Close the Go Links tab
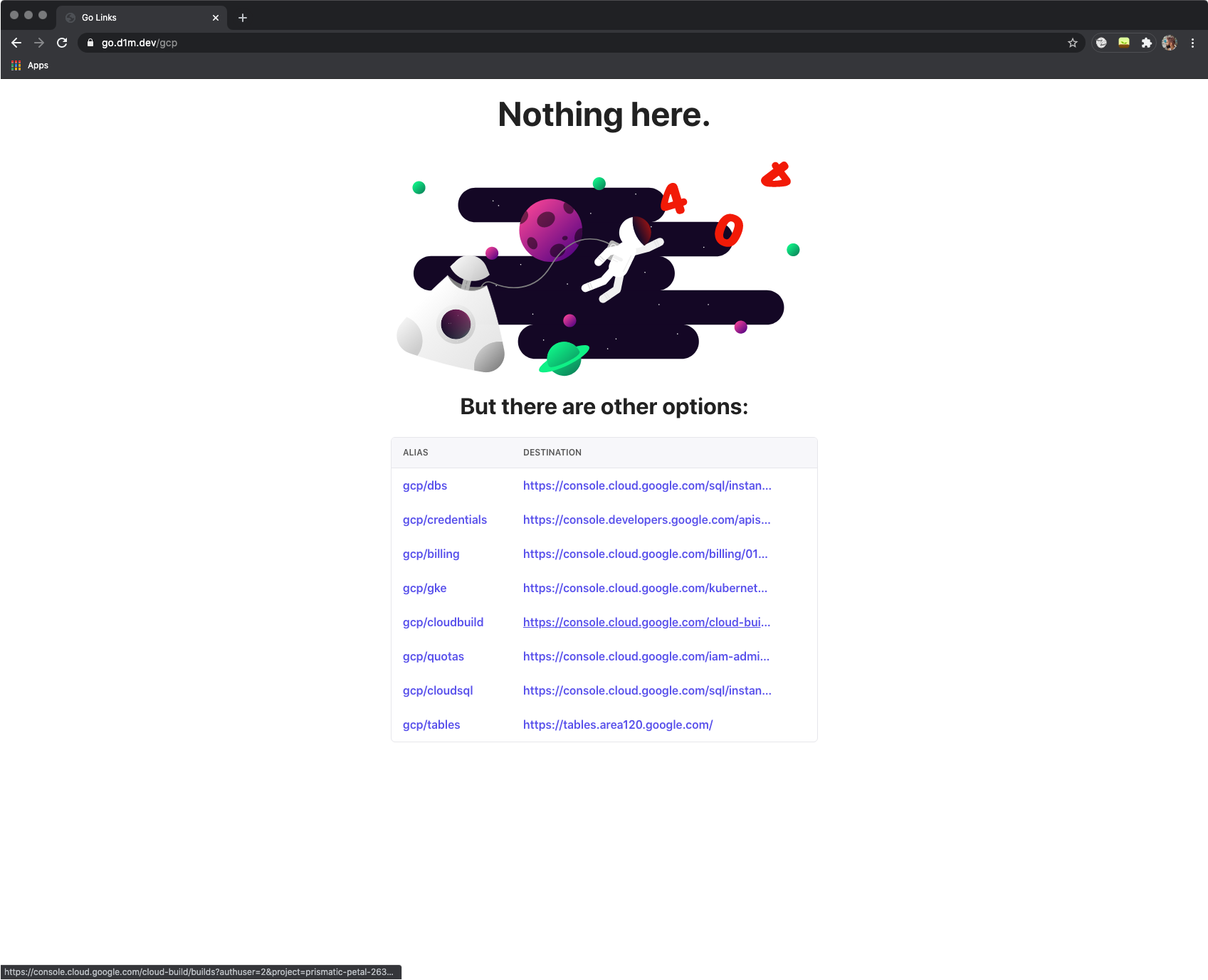The width and height of the screenshot is (1208, 980). point(216,18)
